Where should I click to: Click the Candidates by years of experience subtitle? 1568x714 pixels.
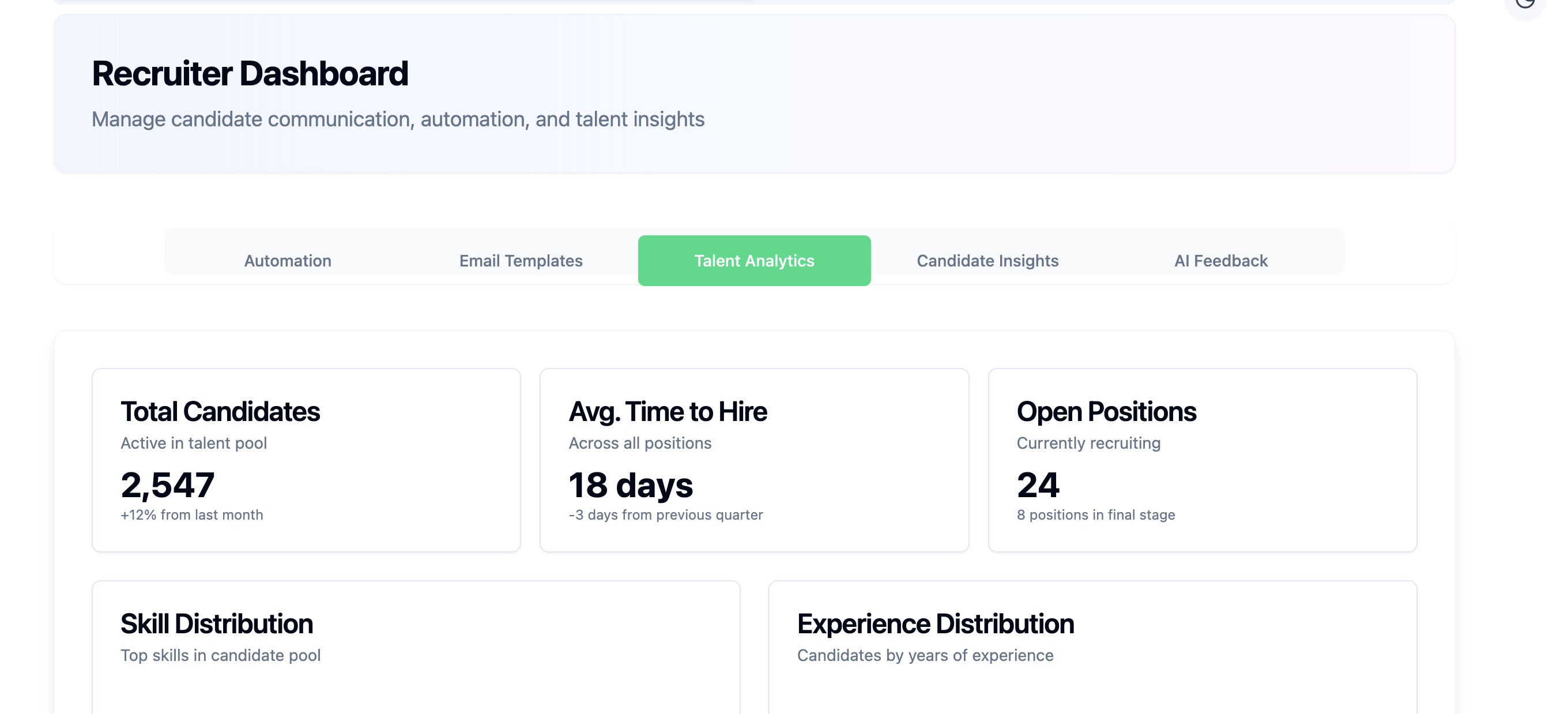pyautogui.click(x=925, y=656)
